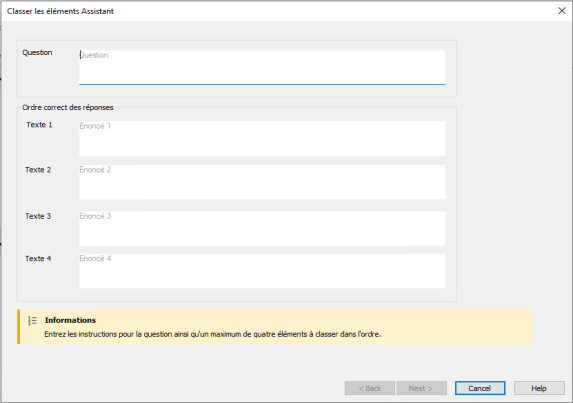
Task: Click the Texte 1 label
Action: (x=39, y=125)
